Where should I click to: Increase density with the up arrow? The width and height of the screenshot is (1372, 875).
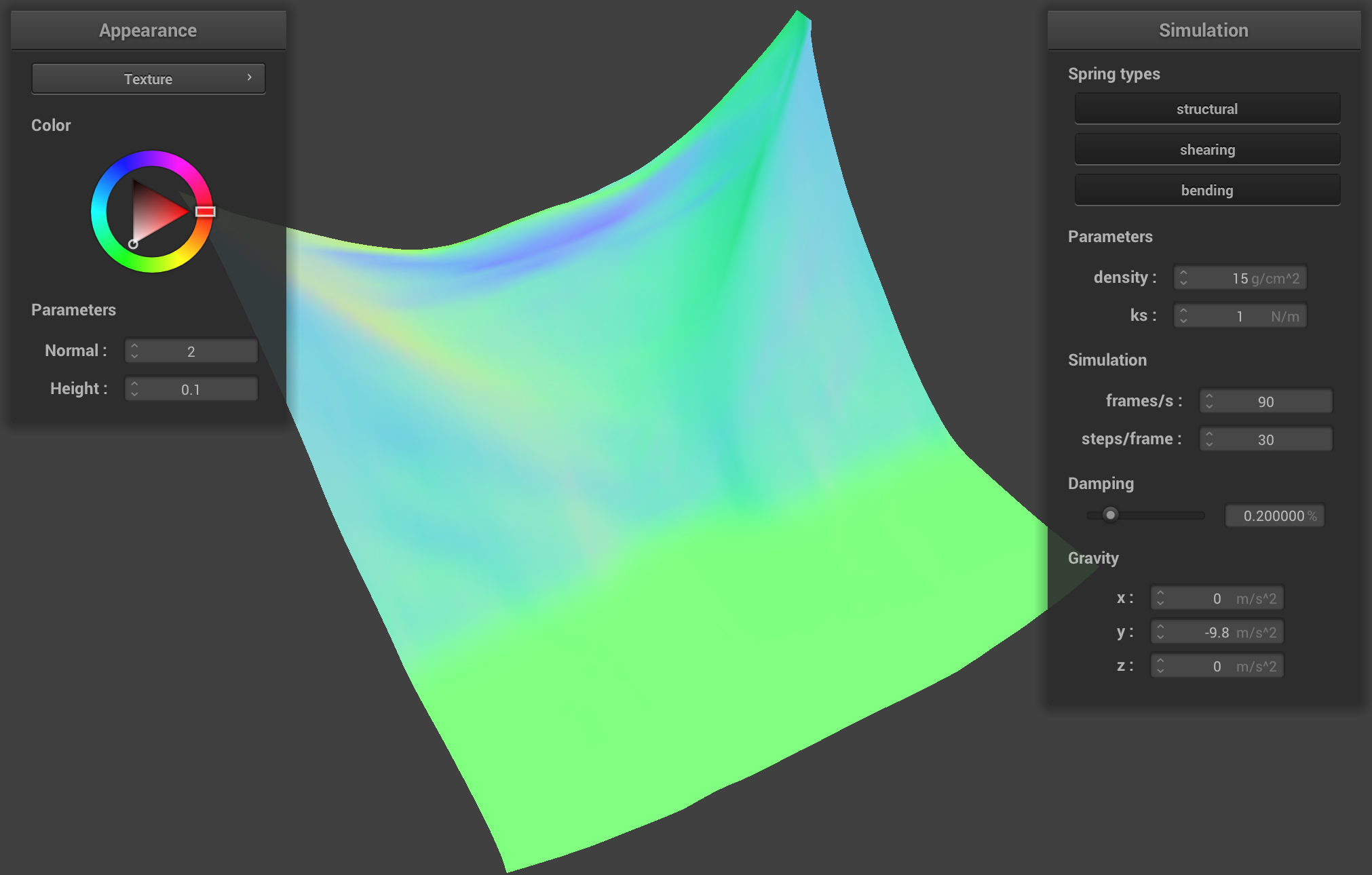tap(1183, 273)
